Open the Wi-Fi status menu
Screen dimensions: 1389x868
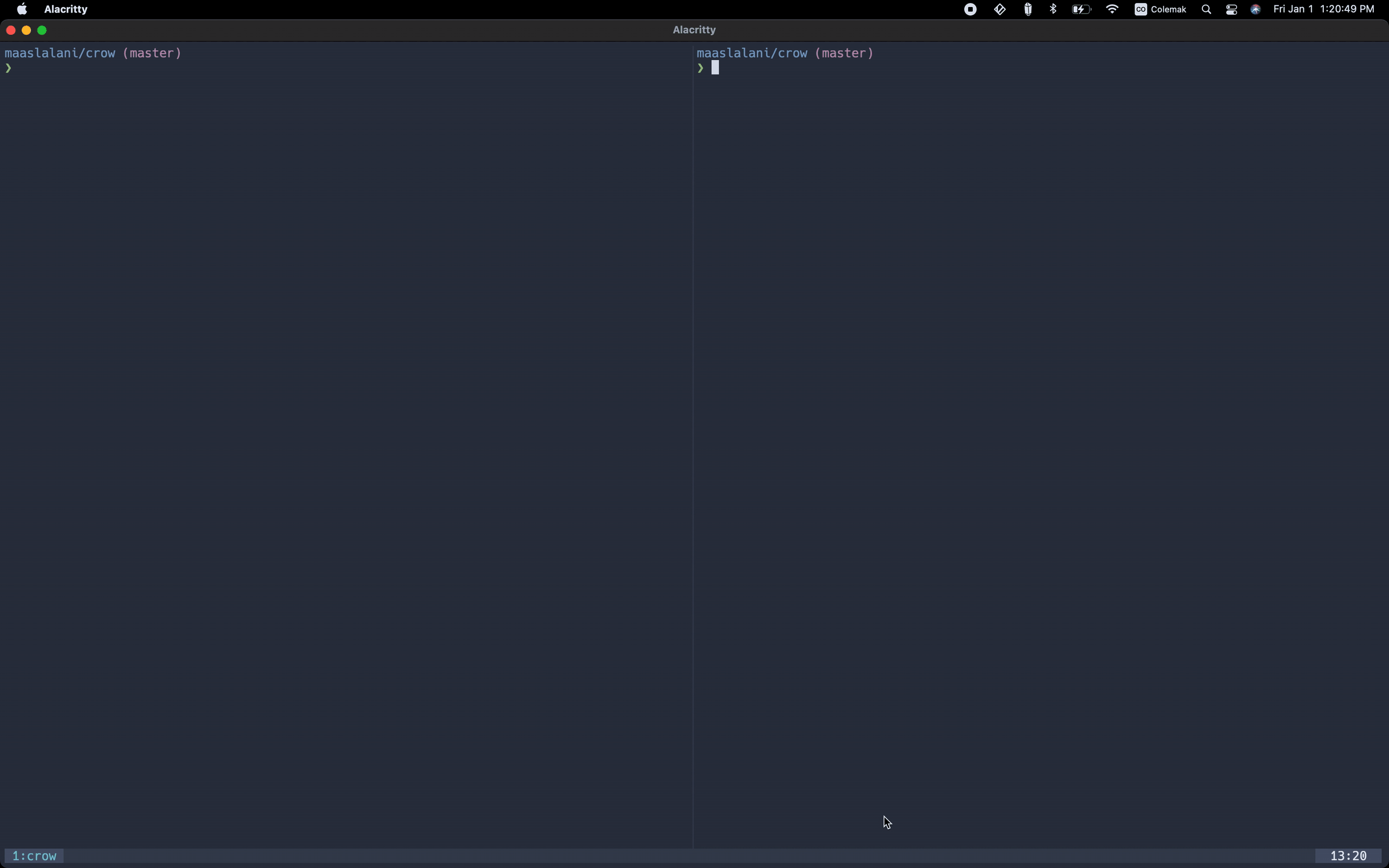coord(1112,9)
